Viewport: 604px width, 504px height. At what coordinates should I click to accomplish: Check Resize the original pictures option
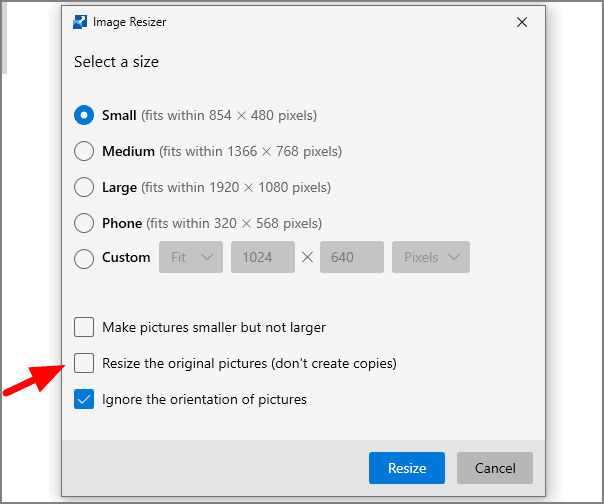[x=84, y=363]
